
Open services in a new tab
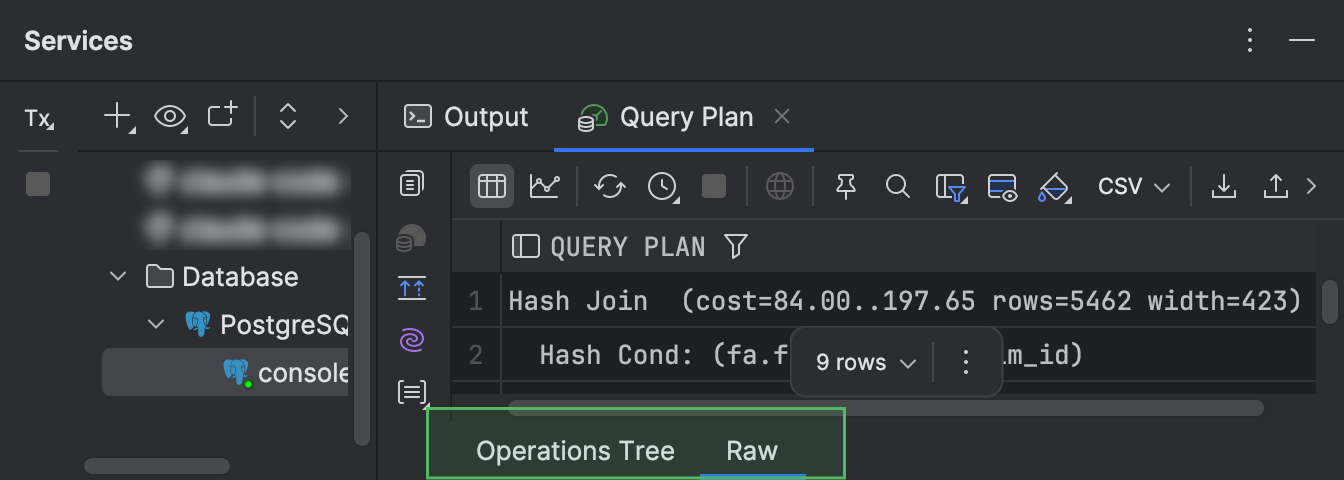point(223,116)
